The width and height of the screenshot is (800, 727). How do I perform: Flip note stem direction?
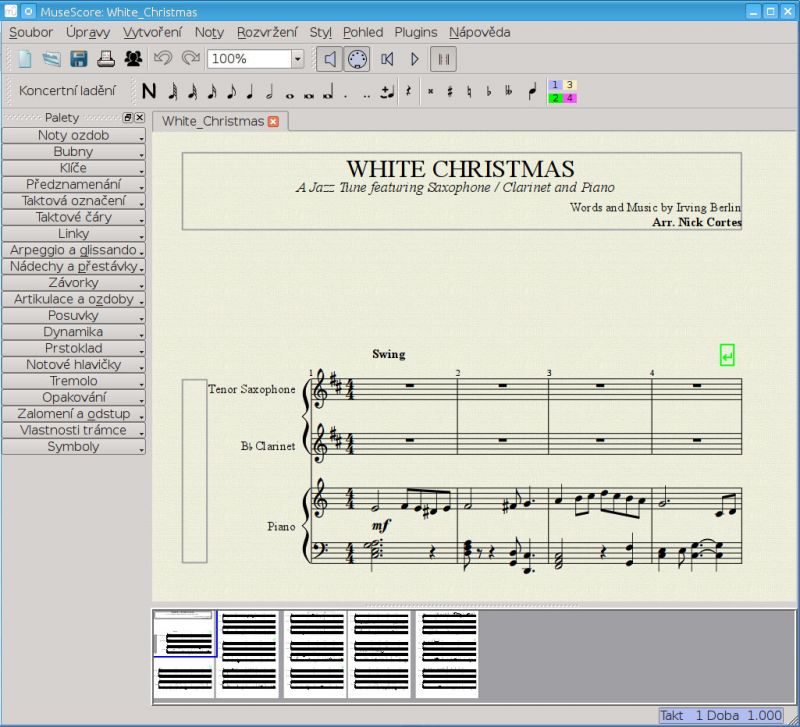click(532, 91)
